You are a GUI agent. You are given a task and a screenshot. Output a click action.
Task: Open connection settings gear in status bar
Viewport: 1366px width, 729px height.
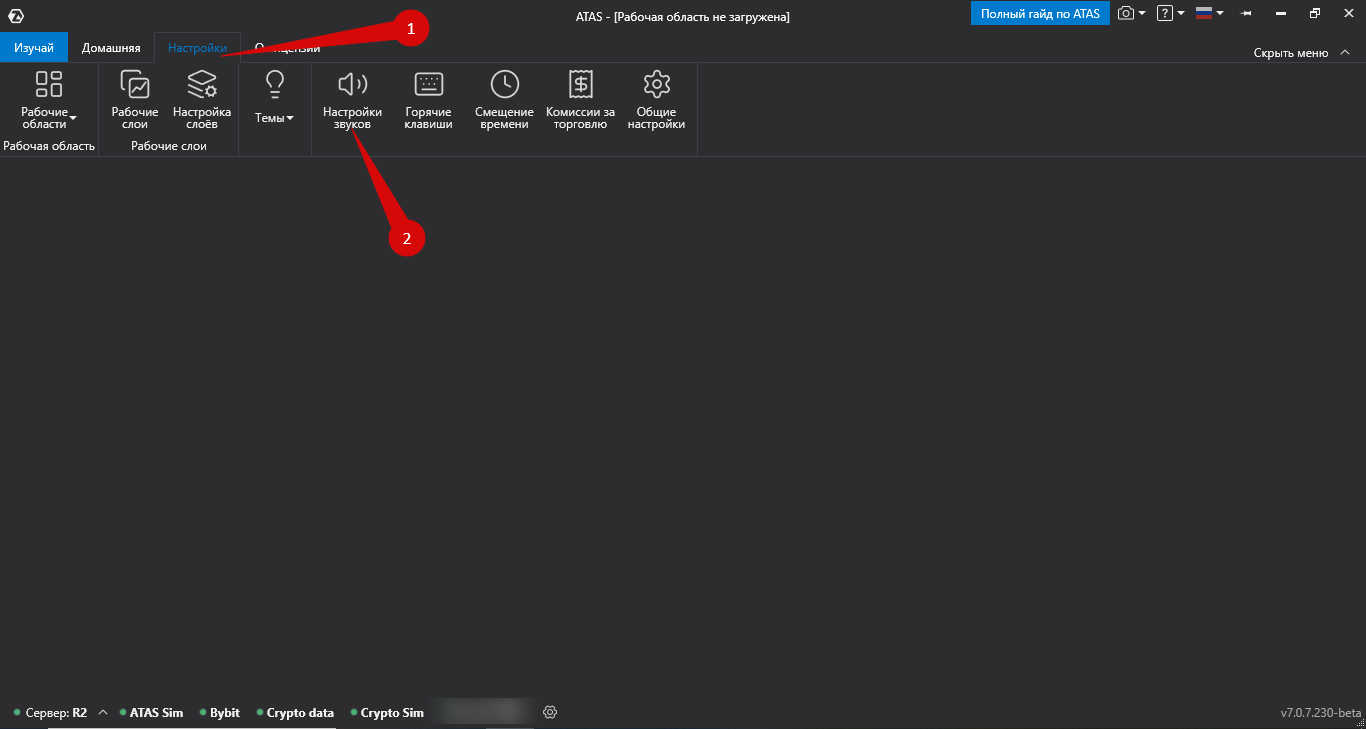(550, 713)
